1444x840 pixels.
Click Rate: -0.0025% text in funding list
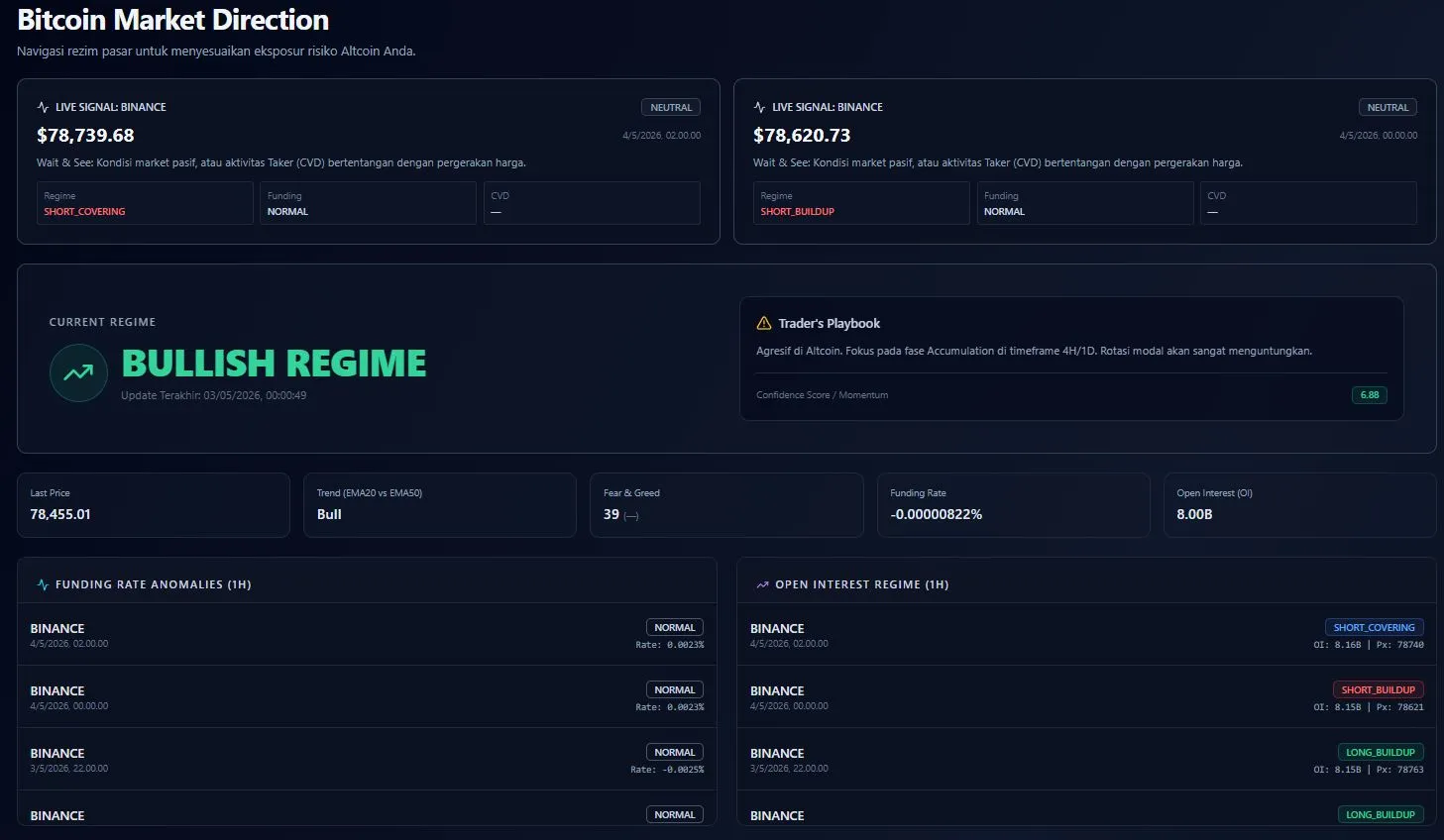667,770
